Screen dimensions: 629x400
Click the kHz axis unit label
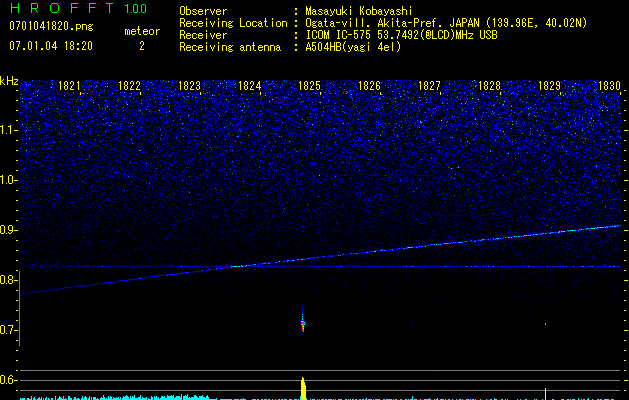pyautogui.click(x=9, y=80)
